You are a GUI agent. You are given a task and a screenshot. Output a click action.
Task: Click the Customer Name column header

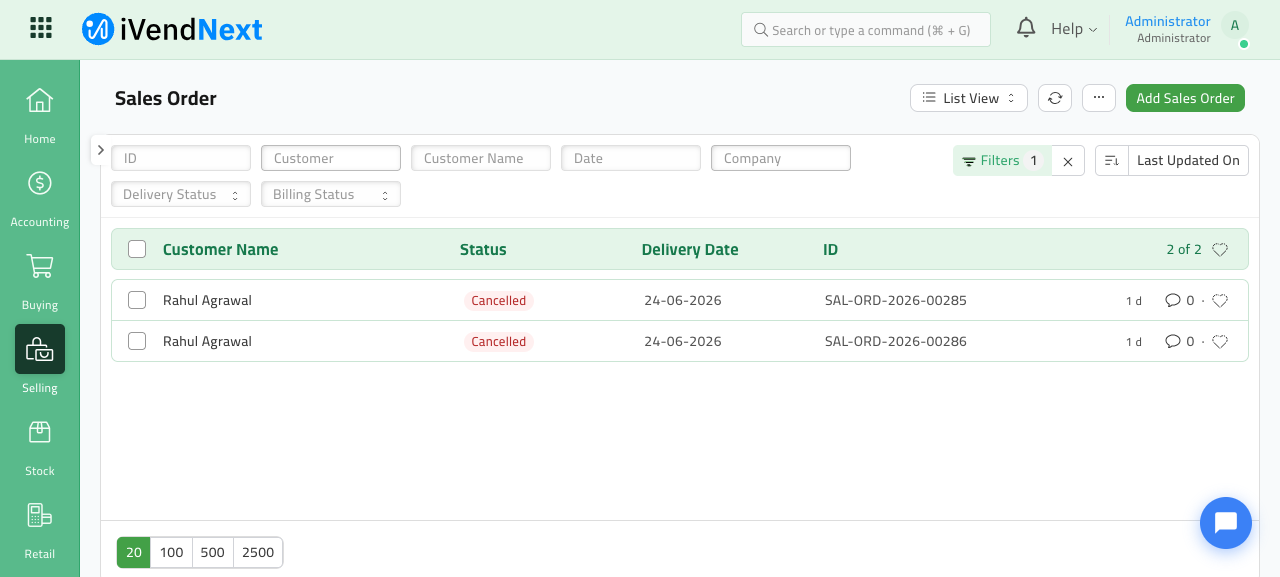221,250
